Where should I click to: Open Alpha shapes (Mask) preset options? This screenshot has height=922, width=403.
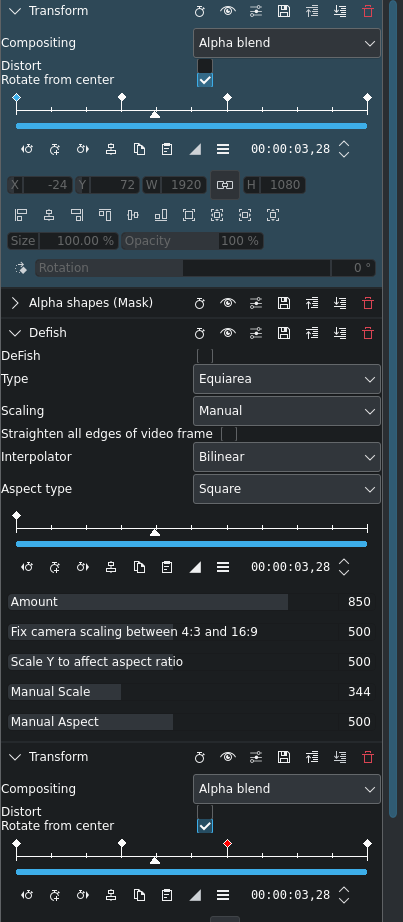[255, 303]
